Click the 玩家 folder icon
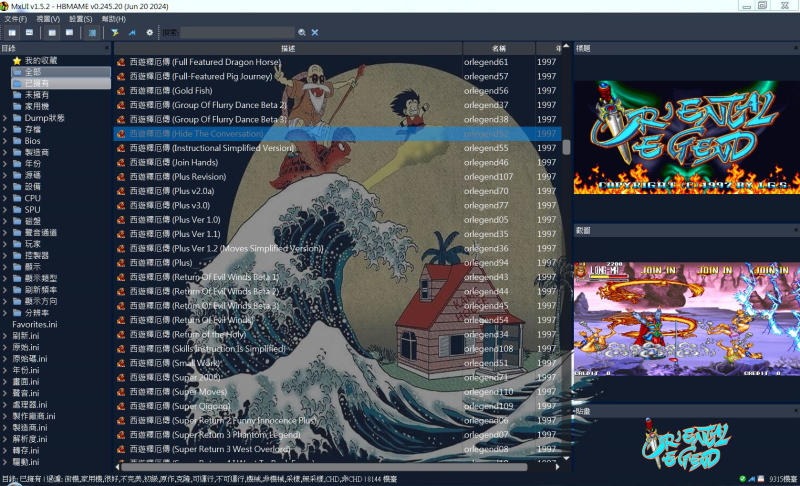 coord(17,244)
